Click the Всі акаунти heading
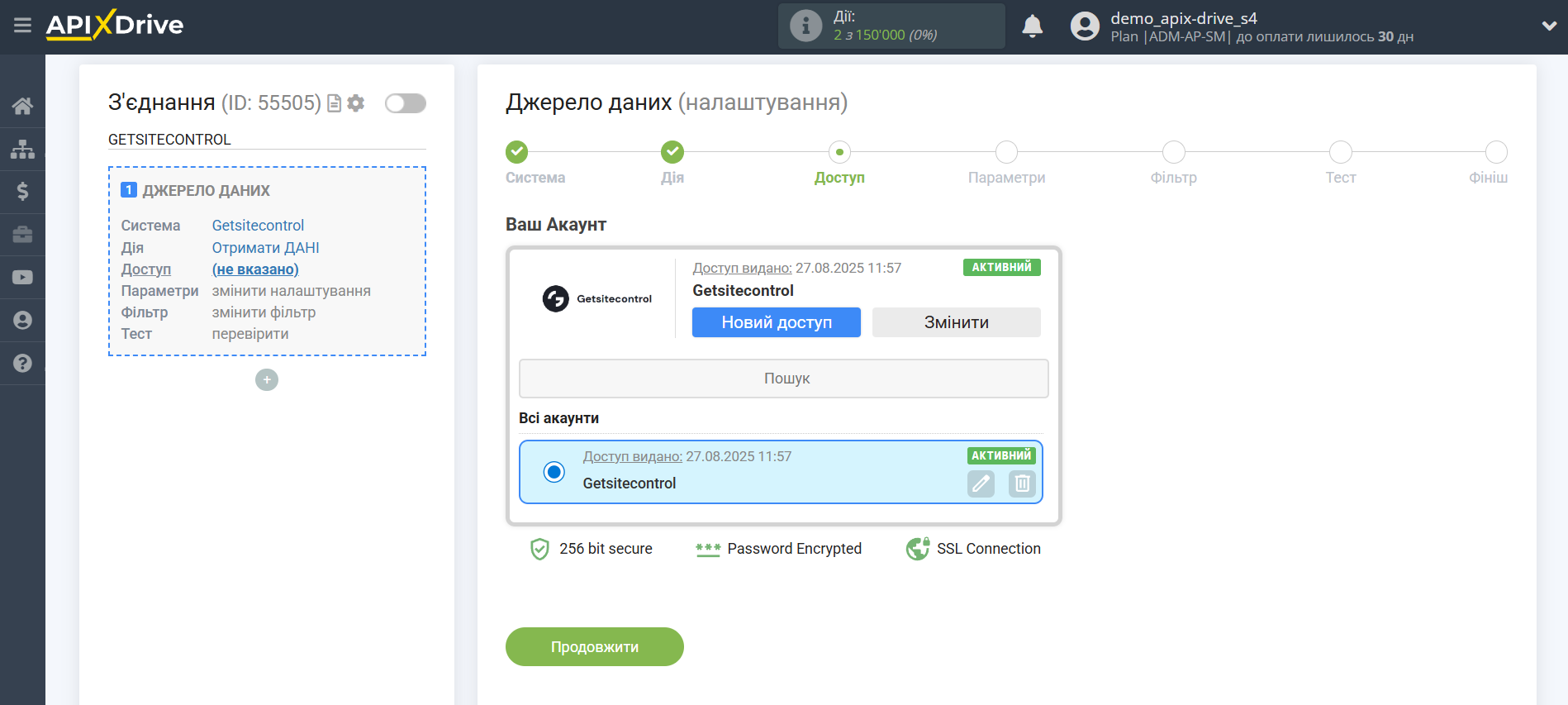Viewport: 1568px width, 705px height. coord(558,418)
